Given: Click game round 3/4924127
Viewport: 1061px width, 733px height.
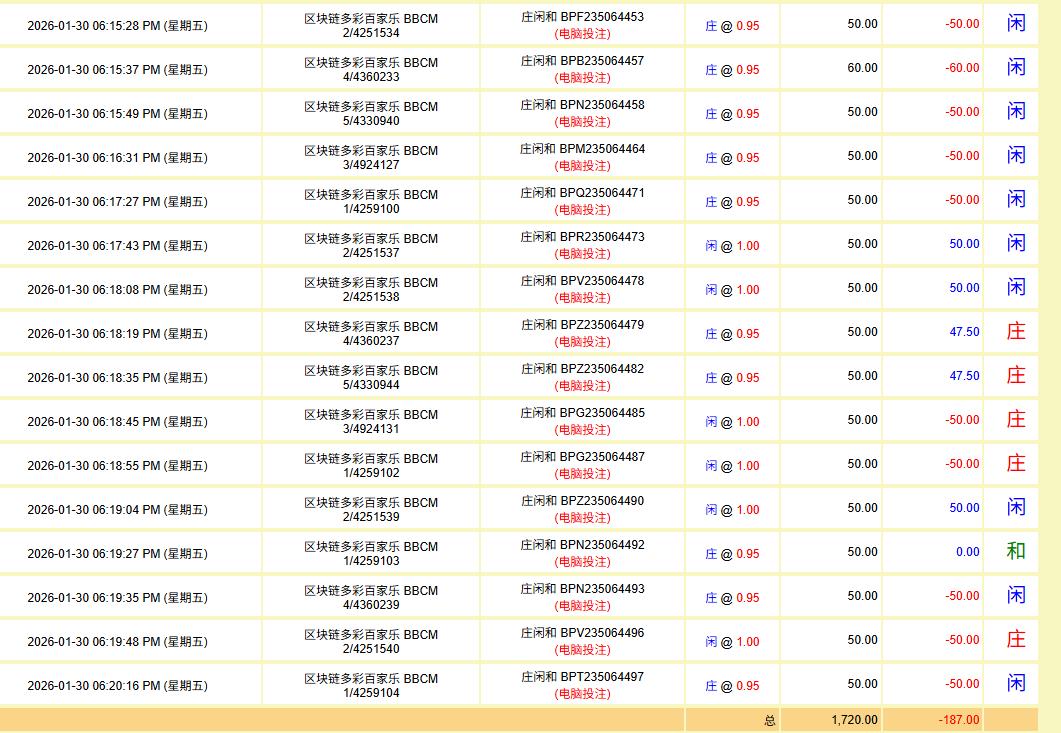Looking at the screenshot, I should pos(371,165).
